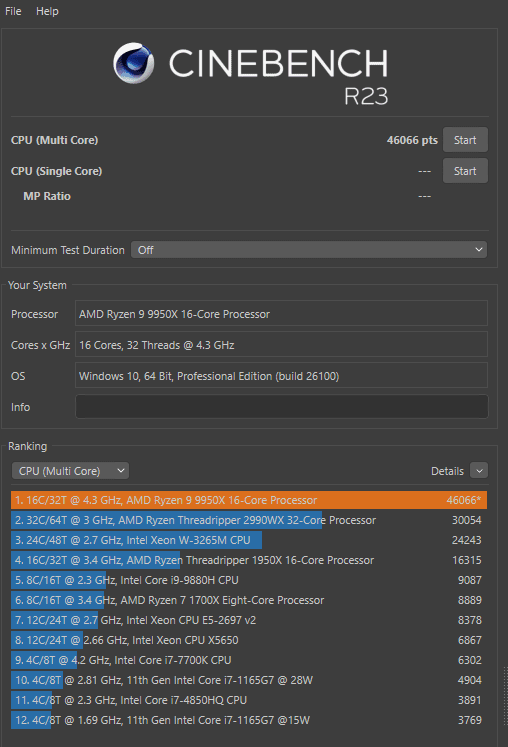
Task: Click the 24243 score value
Action: pos(467,540)
